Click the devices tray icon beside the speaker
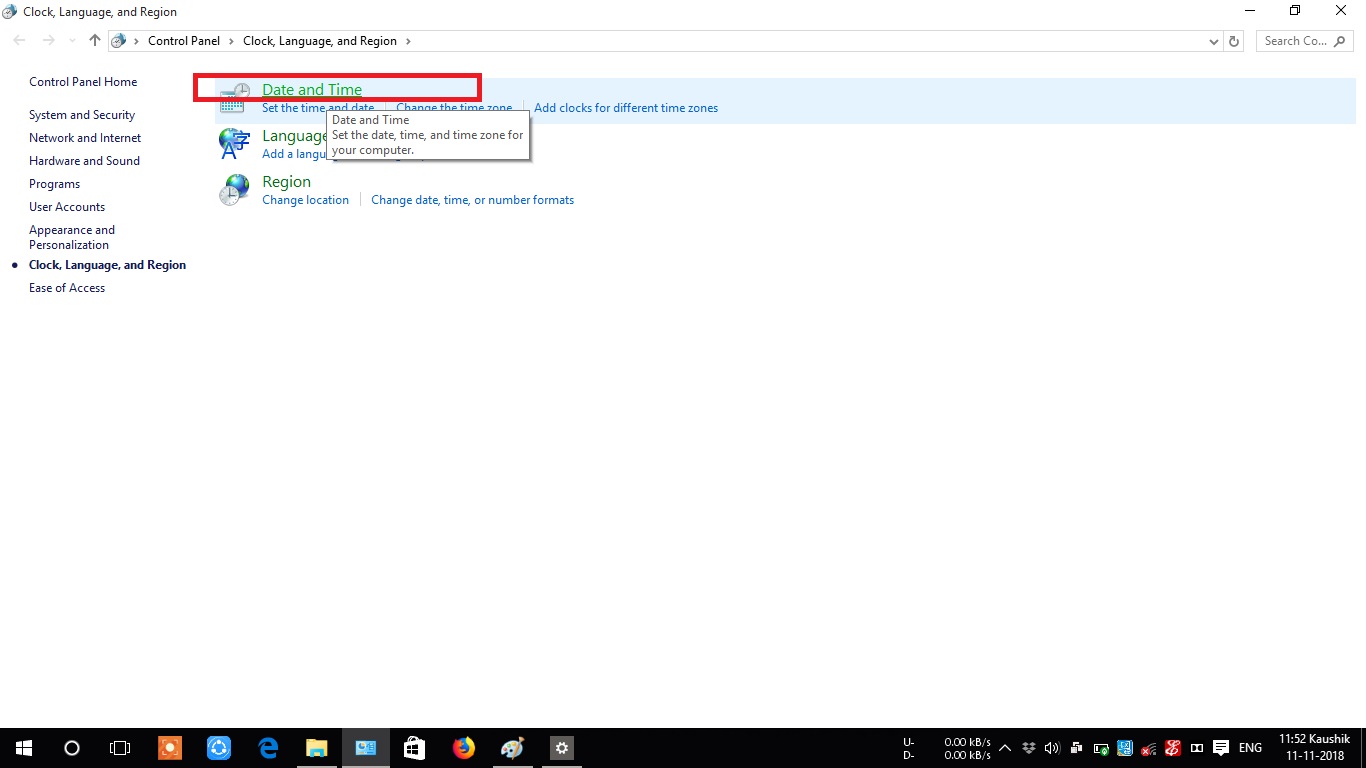 [x=1076, y=748]
